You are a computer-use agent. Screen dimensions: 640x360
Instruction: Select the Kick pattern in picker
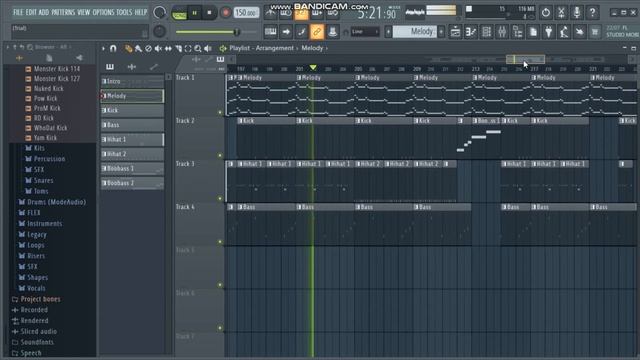(x=132, y=110)
